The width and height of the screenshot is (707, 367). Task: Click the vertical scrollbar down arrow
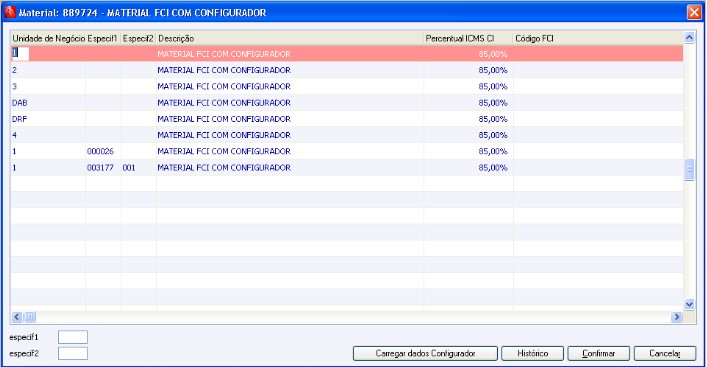pyautogui.click(x=689, y=305)
